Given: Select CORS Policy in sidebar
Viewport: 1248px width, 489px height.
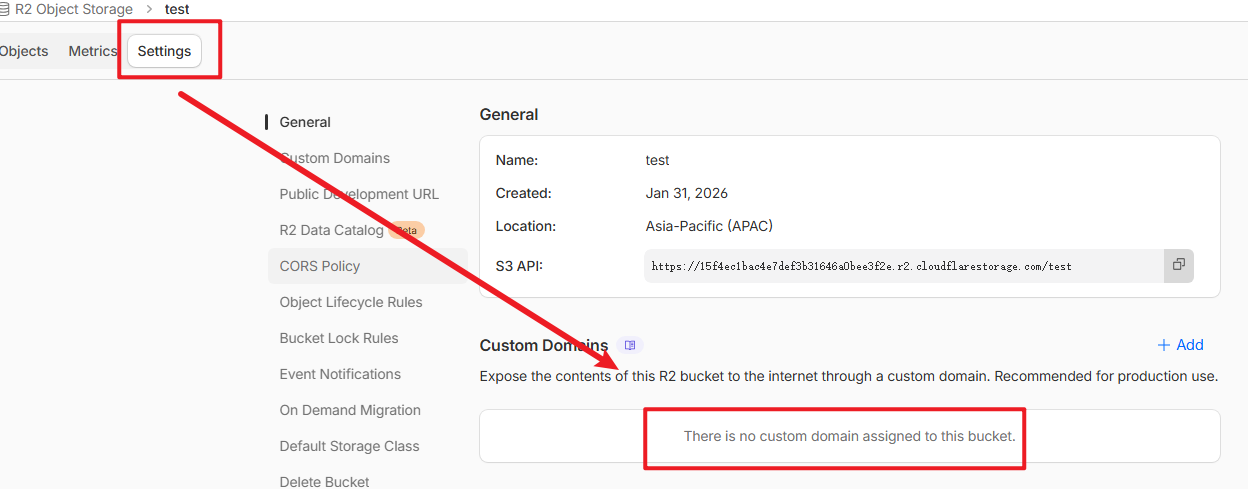Looking at the screenshot, I should tap(320, 266).
